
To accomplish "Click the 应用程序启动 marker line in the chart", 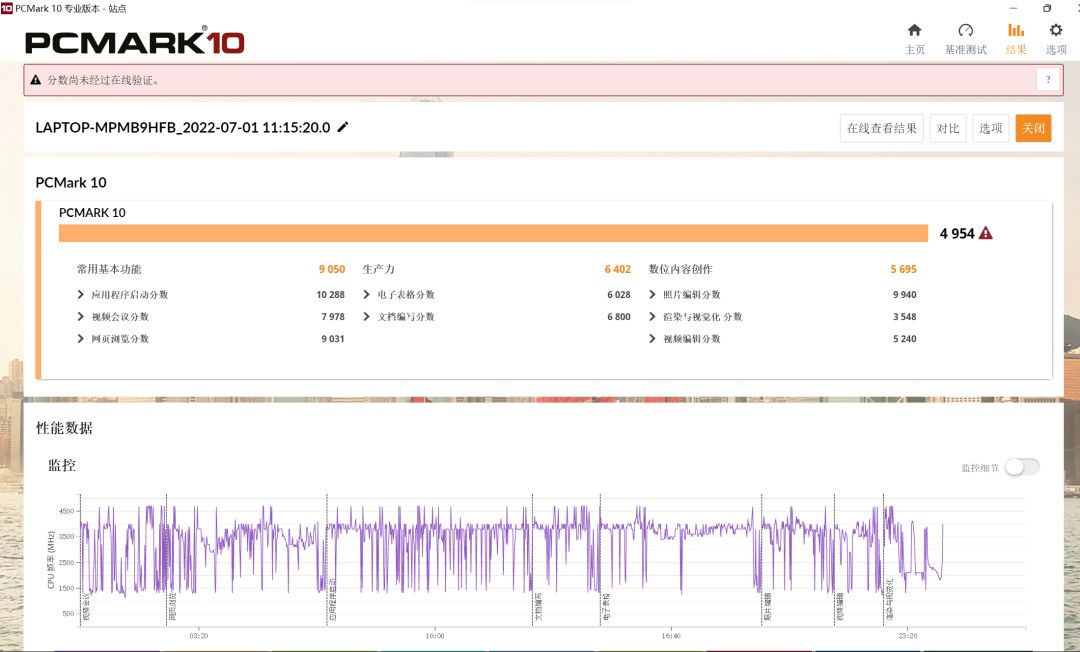I will click(x=327, y=559).
